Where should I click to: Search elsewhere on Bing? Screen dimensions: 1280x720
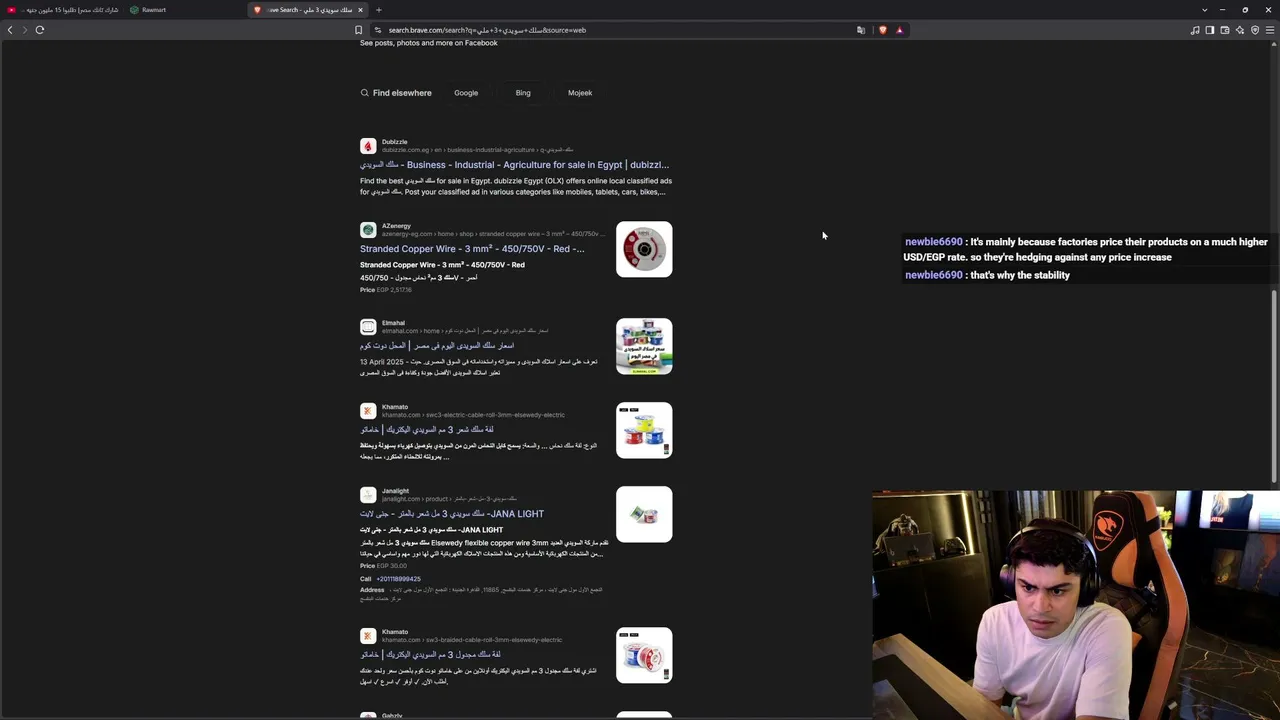click(x=523, y=93)
